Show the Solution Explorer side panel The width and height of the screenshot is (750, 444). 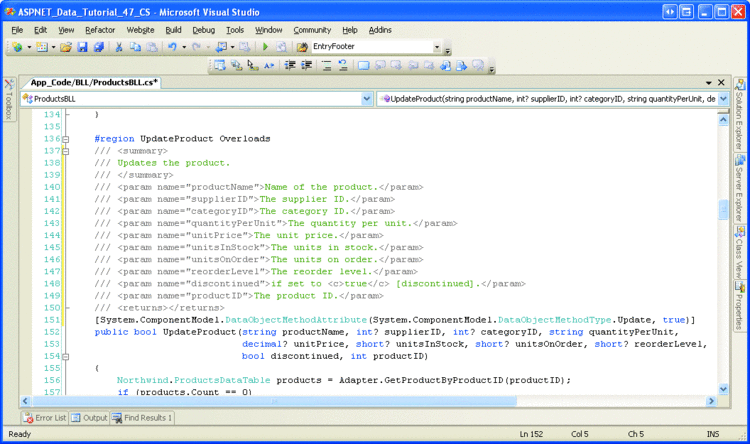pyautogui.click(x=740, y=114)
